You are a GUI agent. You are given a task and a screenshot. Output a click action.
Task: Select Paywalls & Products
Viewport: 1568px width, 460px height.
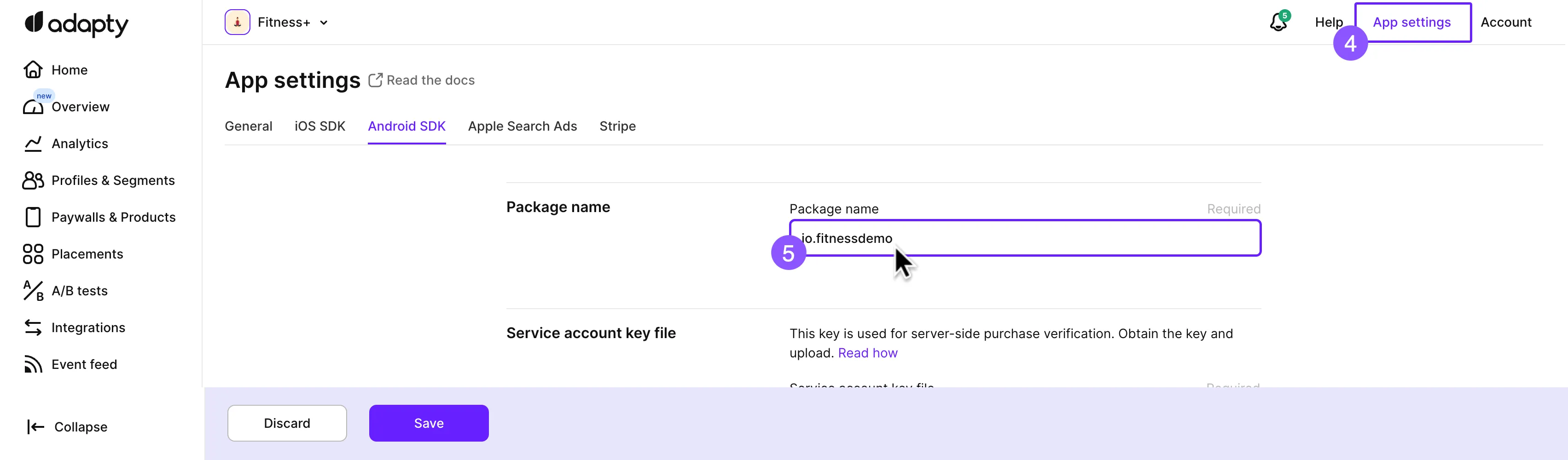pyautogui.click(x=113, y=217)
